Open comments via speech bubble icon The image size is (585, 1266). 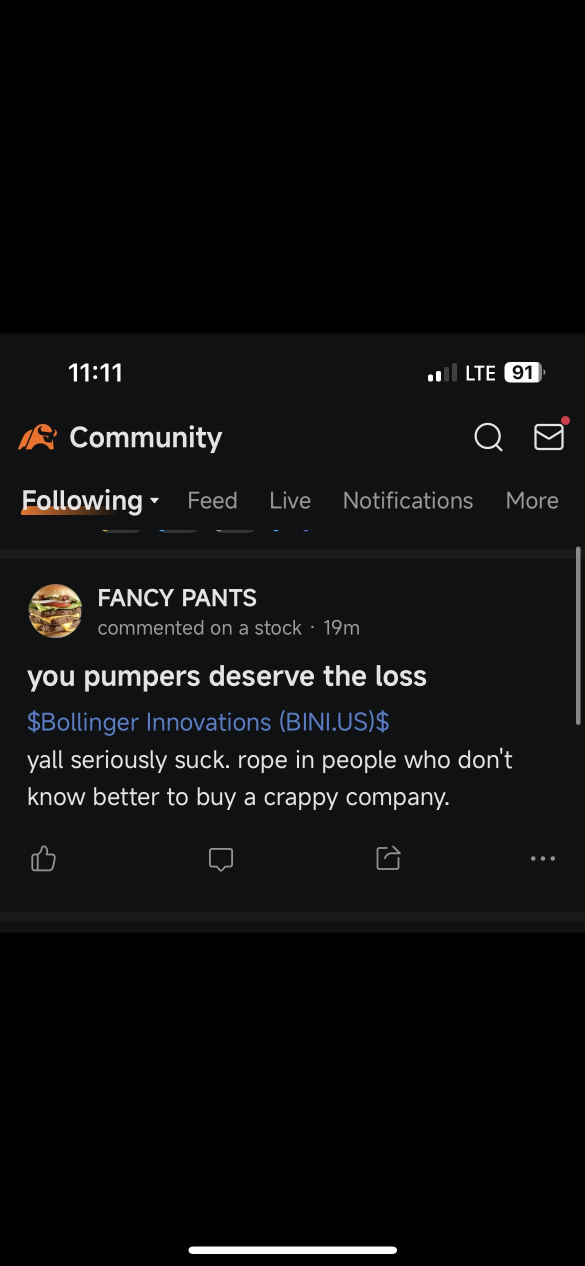click(221, 859)
